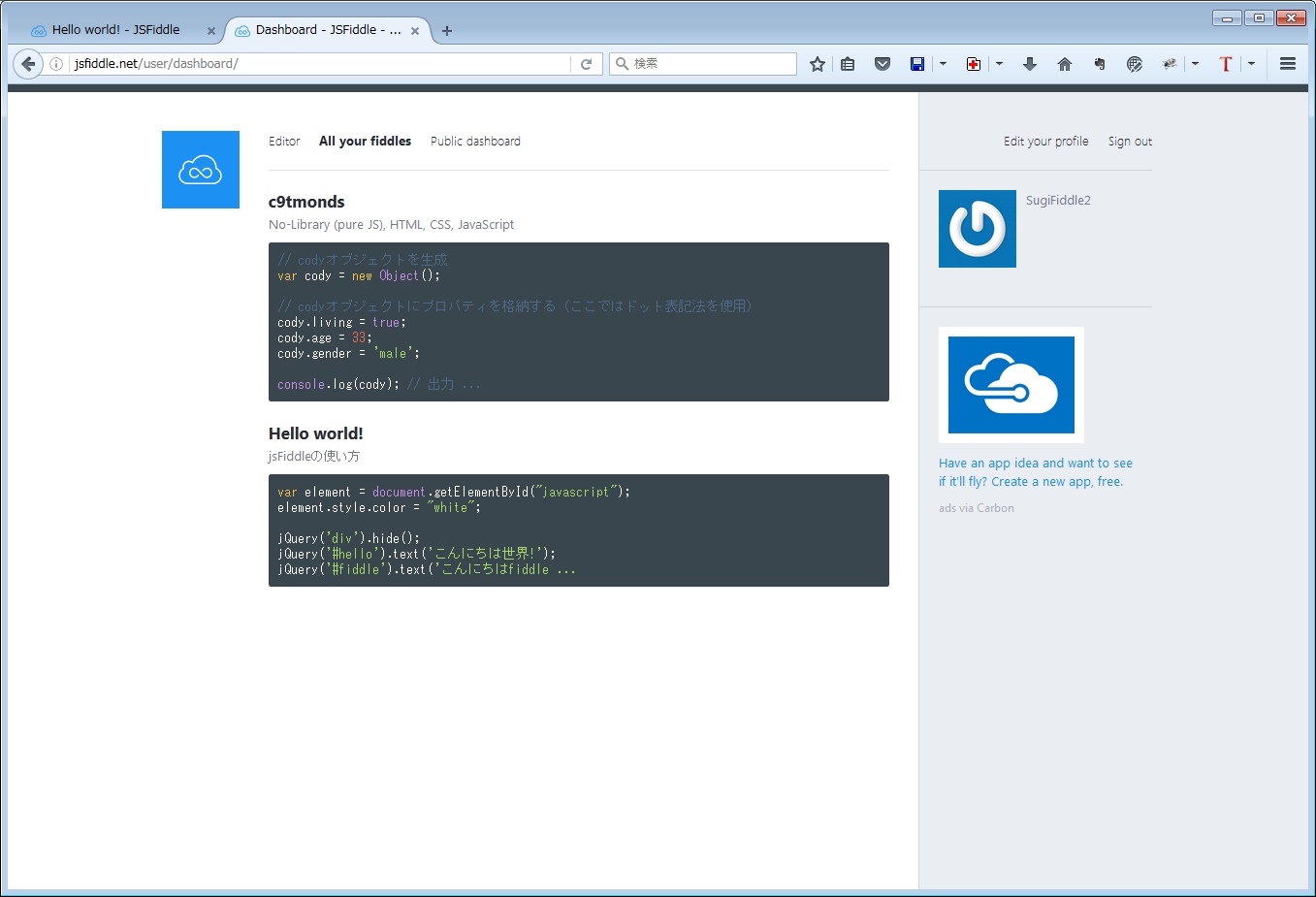This screenshot has height=897, width=1316.
Task: Click the Sign out link
Action: [1130, 142]
